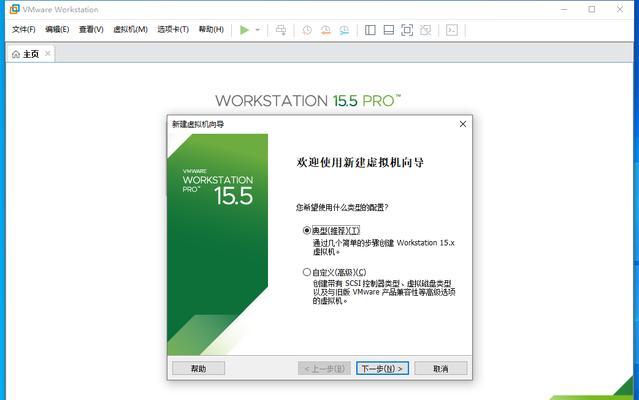Click the Take Snapshot clock icon

coord(307,30)
